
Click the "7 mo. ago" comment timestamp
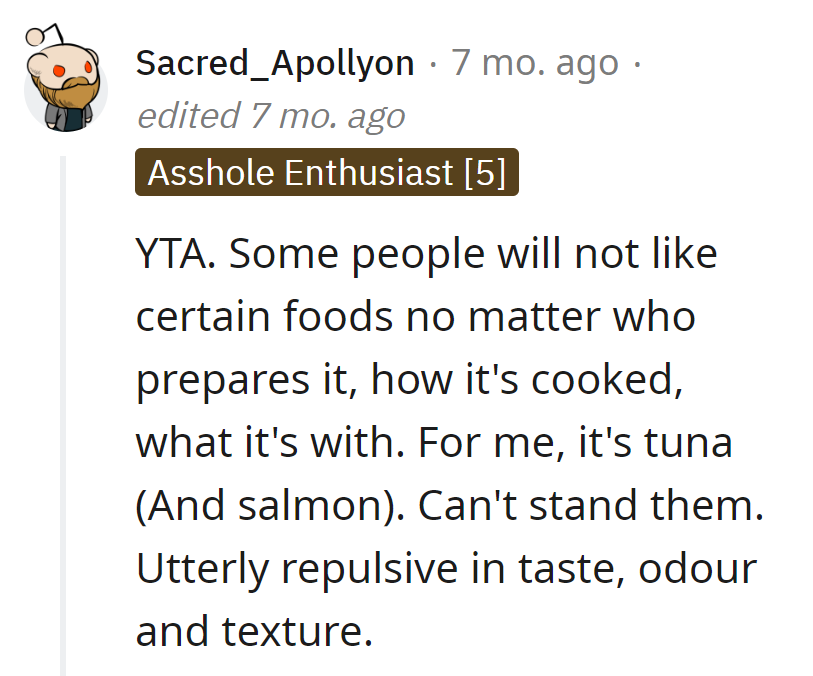[535, 63]
